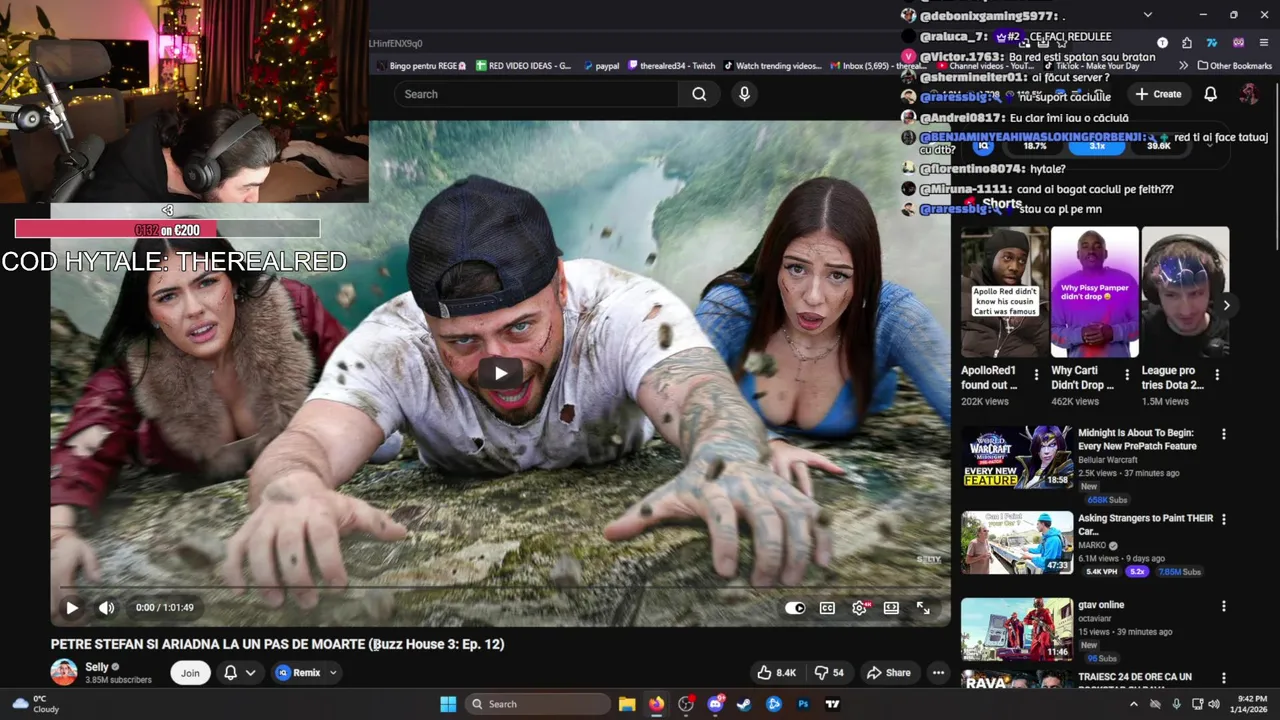Click the Remix button

298,673
